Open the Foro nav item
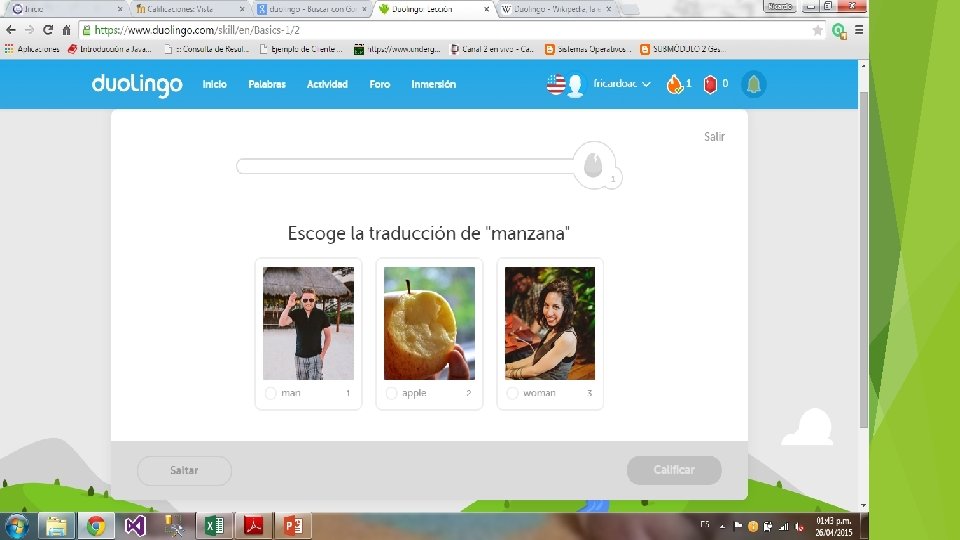960x540 pixels. click(380, 84)
